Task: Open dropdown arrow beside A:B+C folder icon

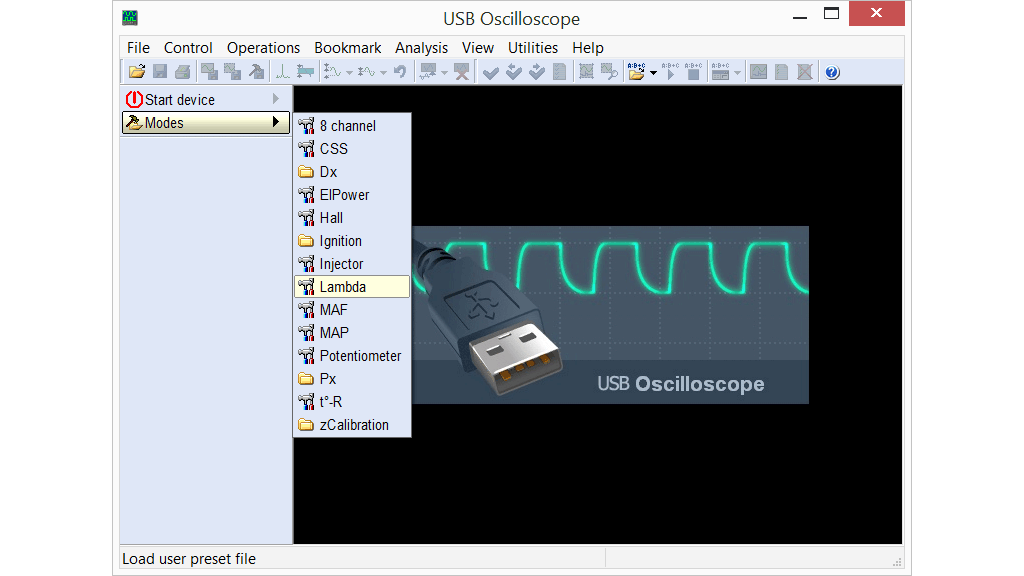Action: click(x=653, y=73)
